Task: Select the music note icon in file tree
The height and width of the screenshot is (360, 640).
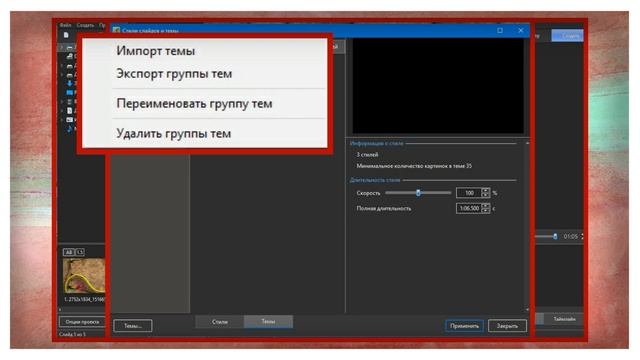Action: pyautogui.click(x=69, y=129)
